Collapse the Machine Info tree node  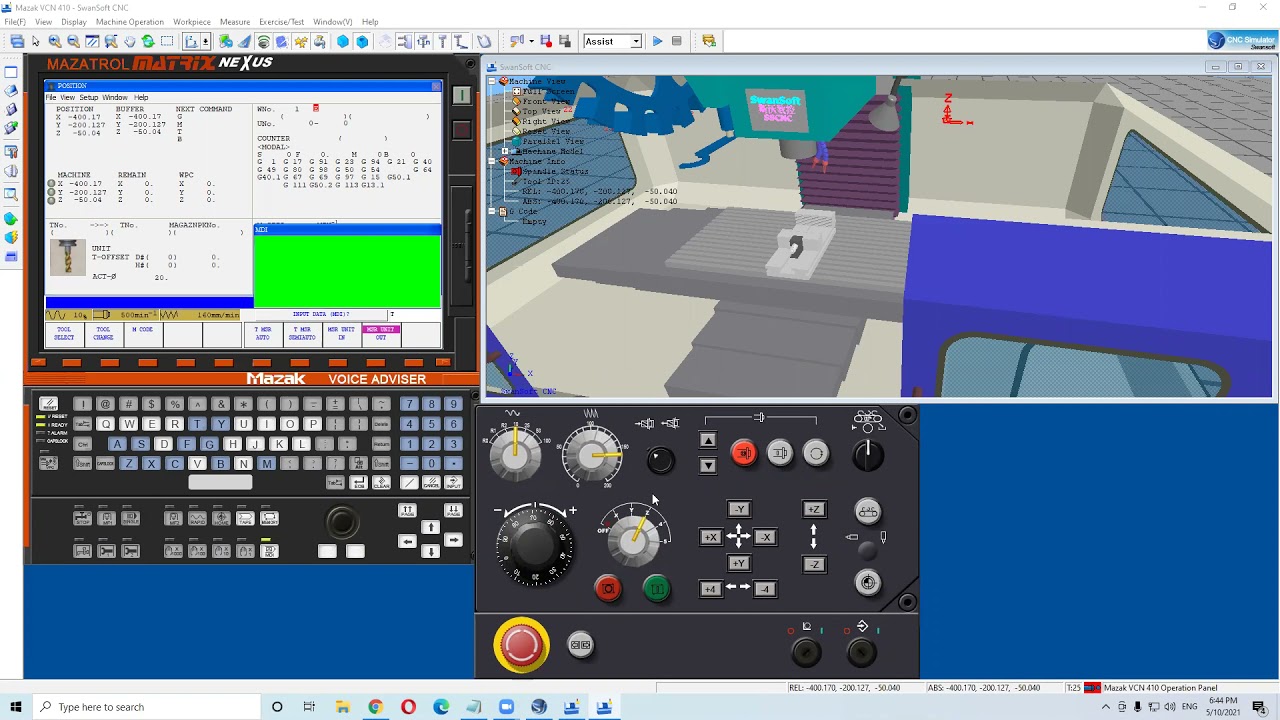(491, 161)
